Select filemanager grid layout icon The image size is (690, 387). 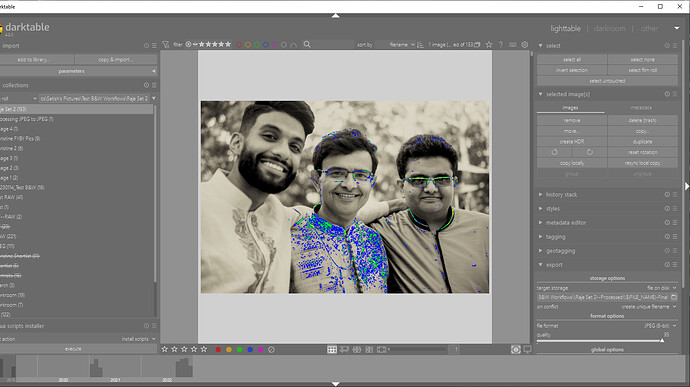(332, 350)
